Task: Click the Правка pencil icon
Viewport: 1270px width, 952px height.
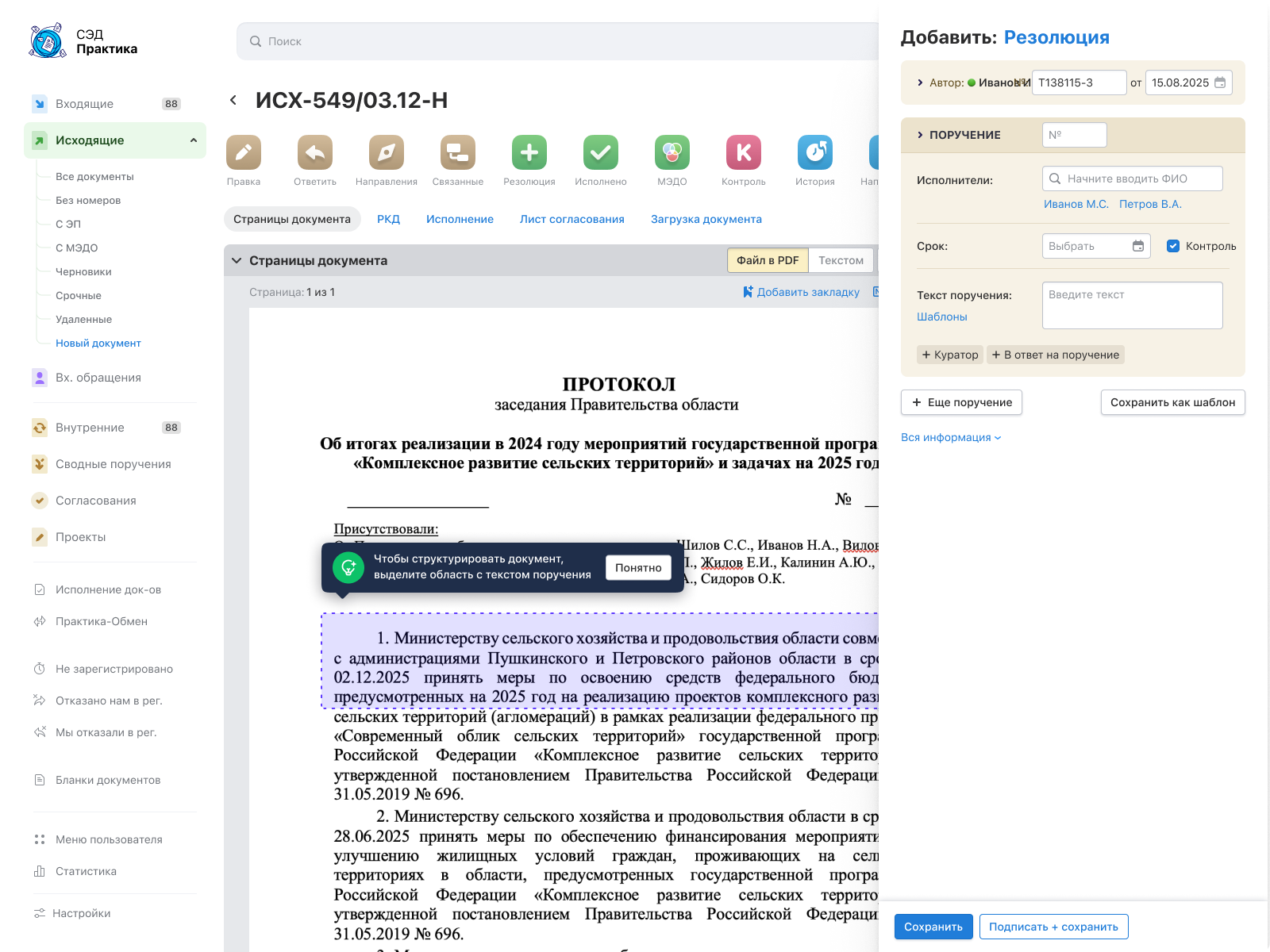Action: (x=244, y=152)
